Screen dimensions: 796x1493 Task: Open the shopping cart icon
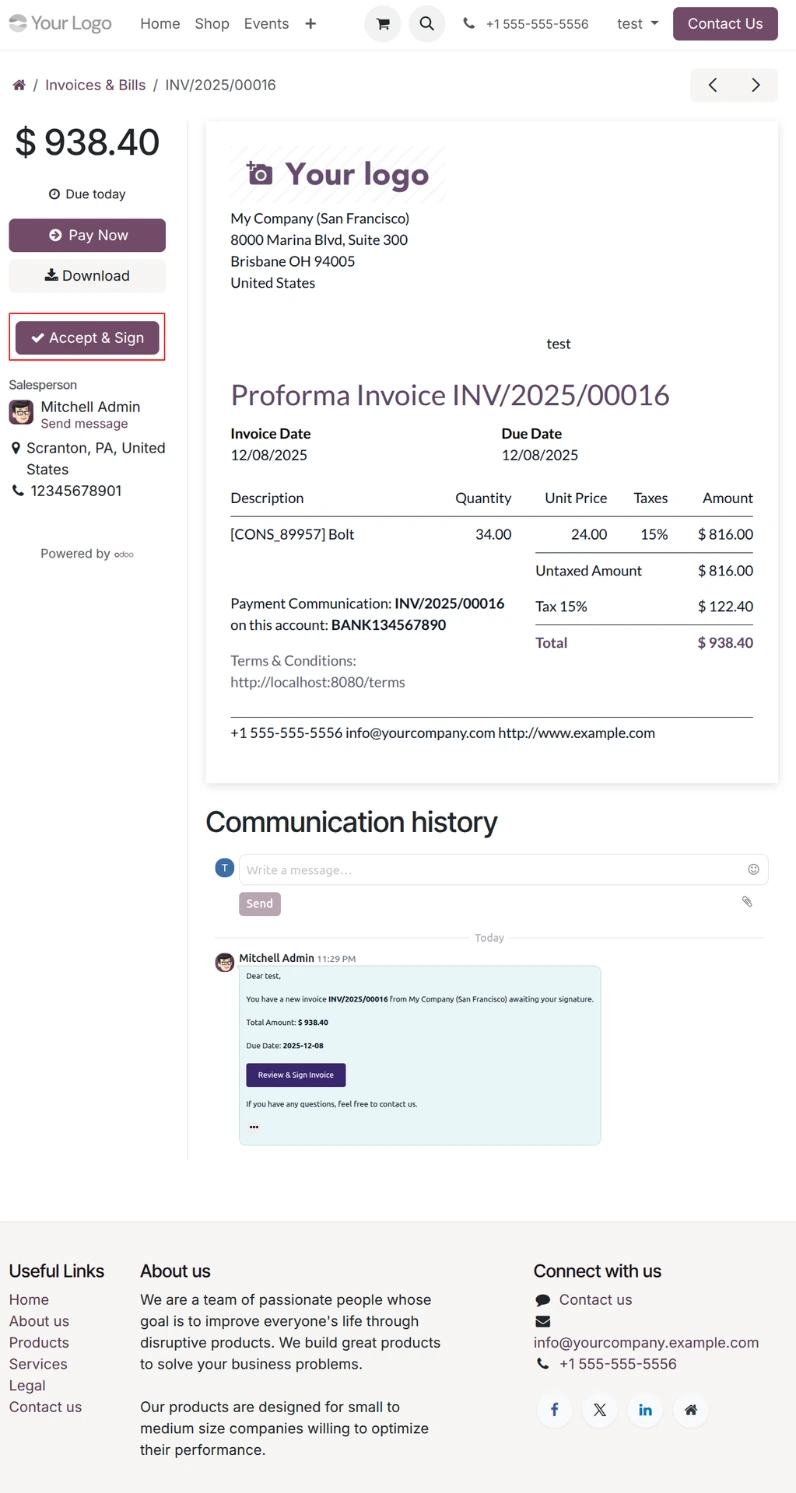click(x=382, y=24)
